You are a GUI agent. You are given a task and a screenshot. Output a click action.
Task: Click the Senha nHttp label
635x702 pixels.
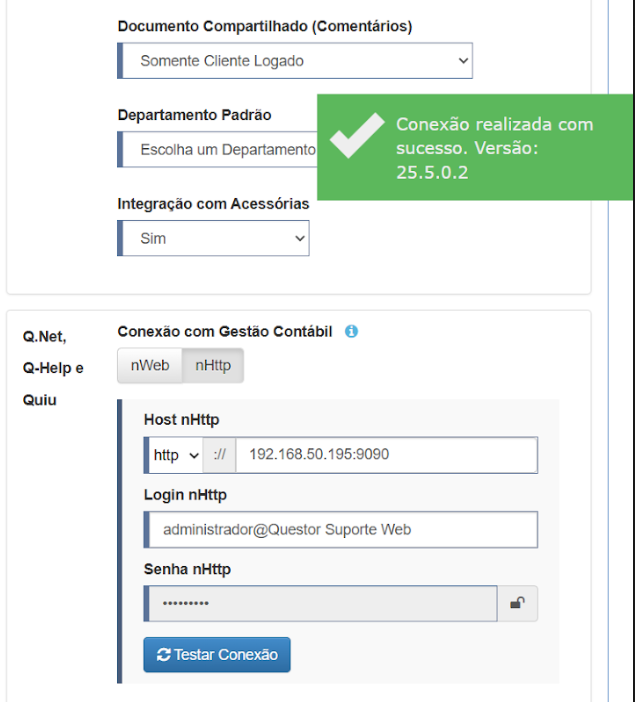coord(187,569)
